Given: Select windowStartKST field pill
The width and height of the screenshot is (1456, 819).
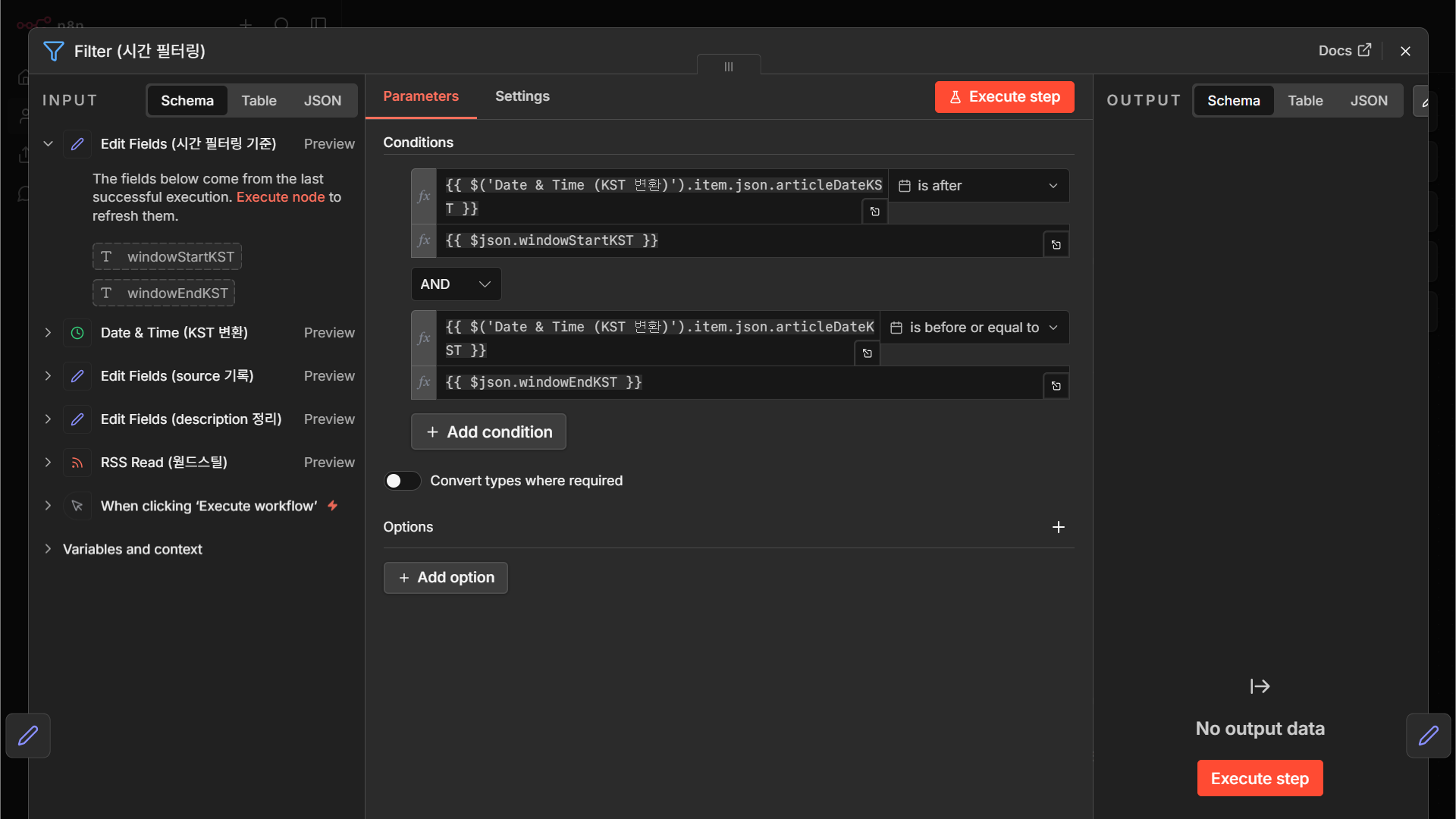Looking at the screenshot, I should (168, 256).
